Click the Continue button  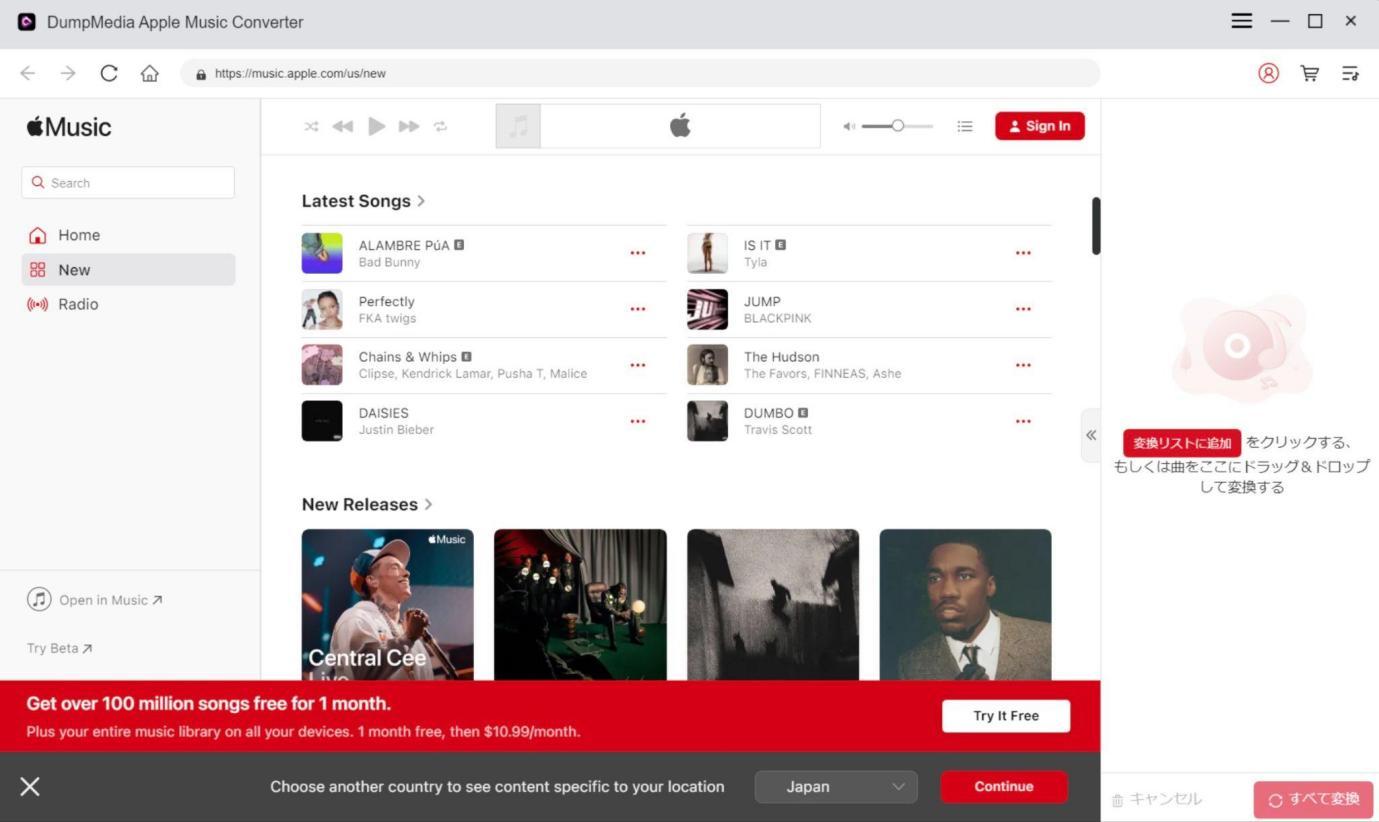point(1004,787)
